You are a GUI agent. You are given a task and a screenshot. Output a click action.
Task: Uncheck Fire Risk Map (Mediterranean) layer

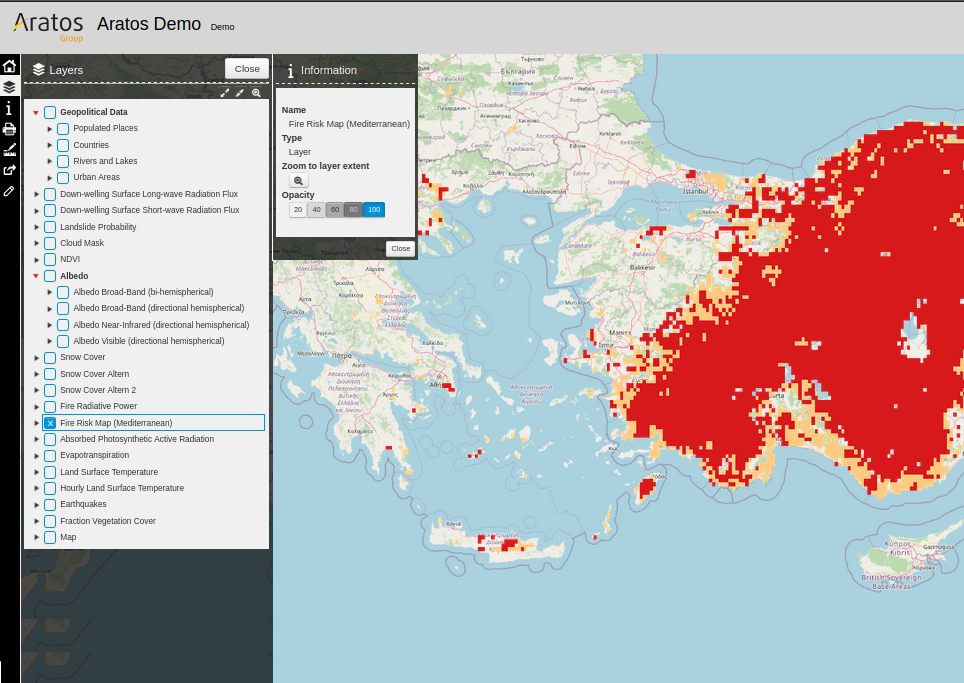click(x=50, y=423)
